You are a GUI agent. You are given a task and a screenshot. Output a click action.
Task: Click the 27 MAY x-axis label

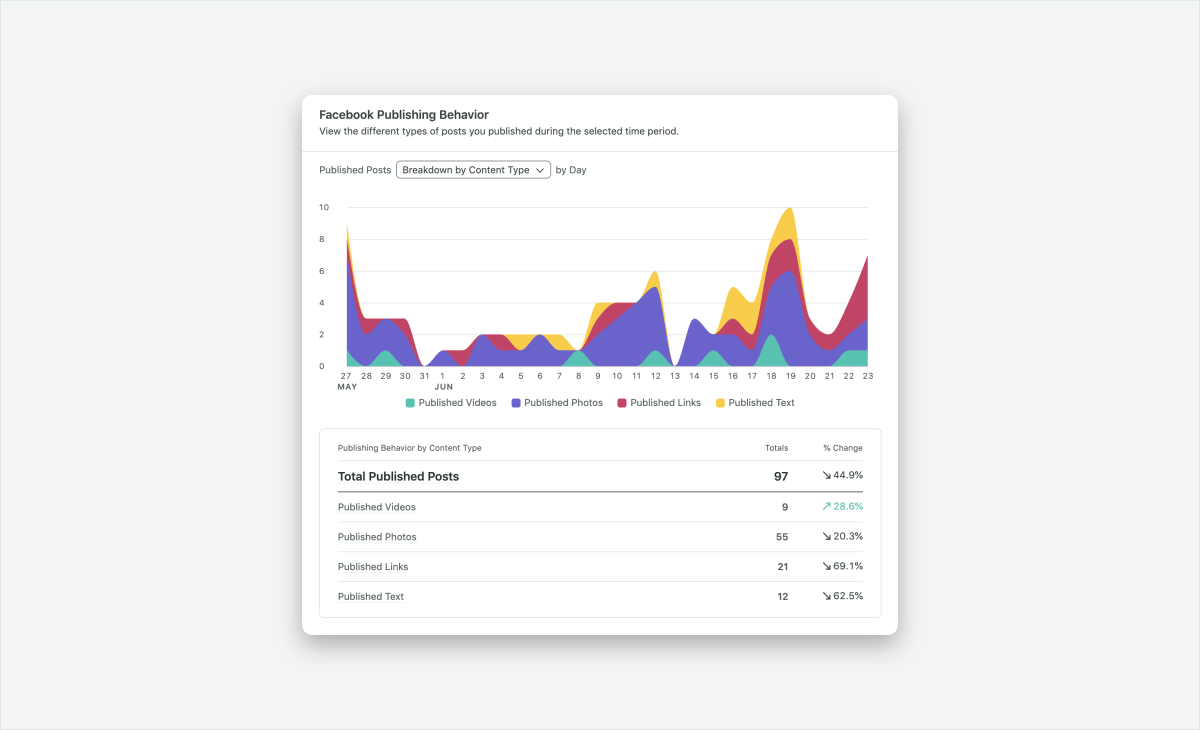347,381
